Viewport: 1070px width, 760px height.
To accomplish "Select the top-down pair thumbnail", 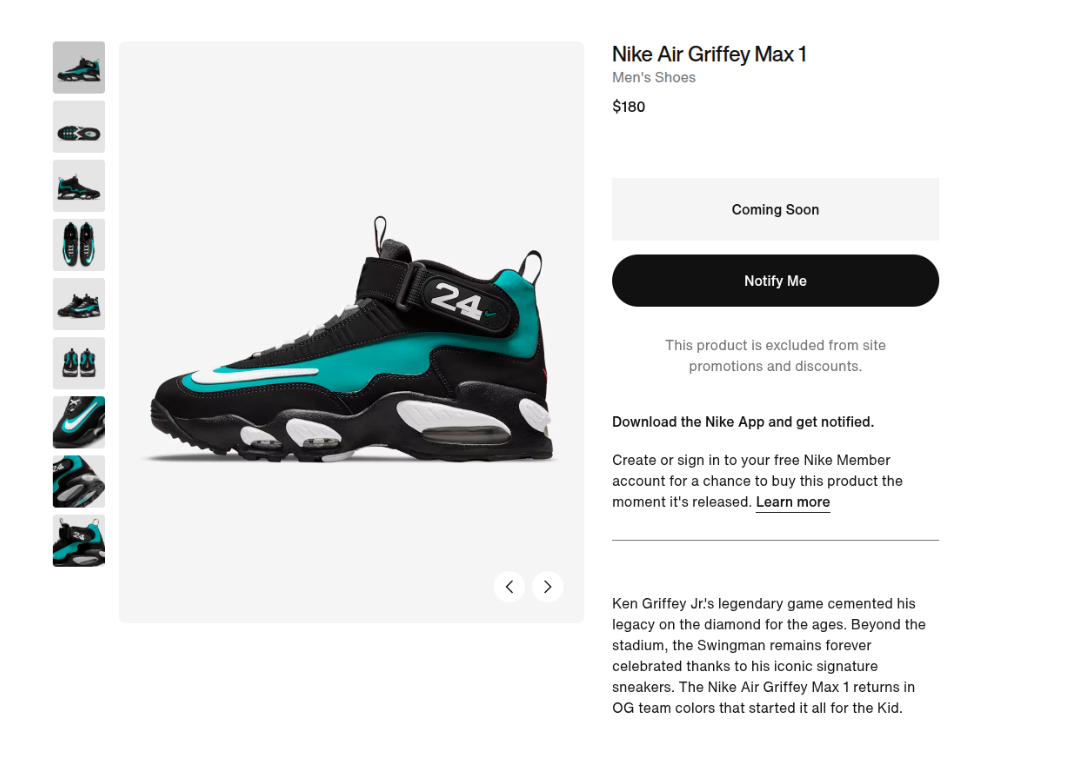I will pos(78,245).
